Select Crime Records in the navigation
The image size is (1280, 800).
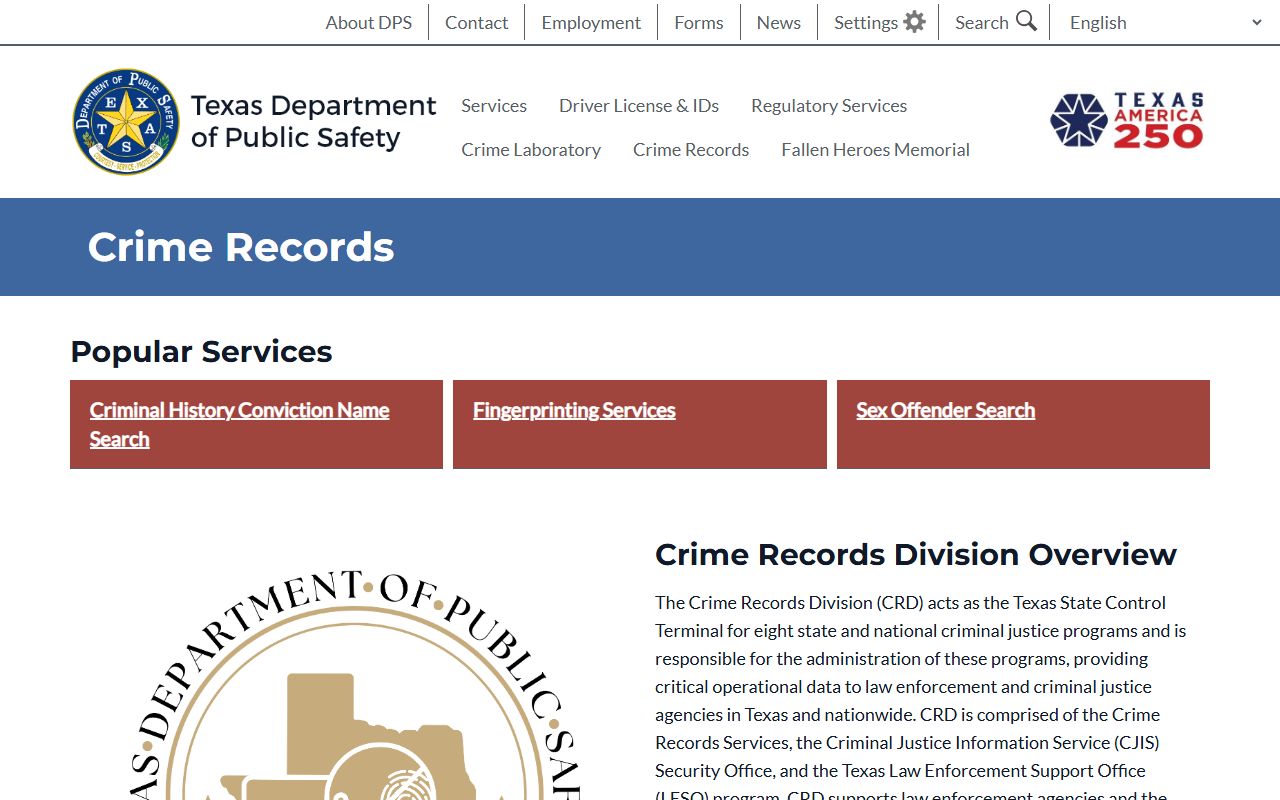coord(691,149)
